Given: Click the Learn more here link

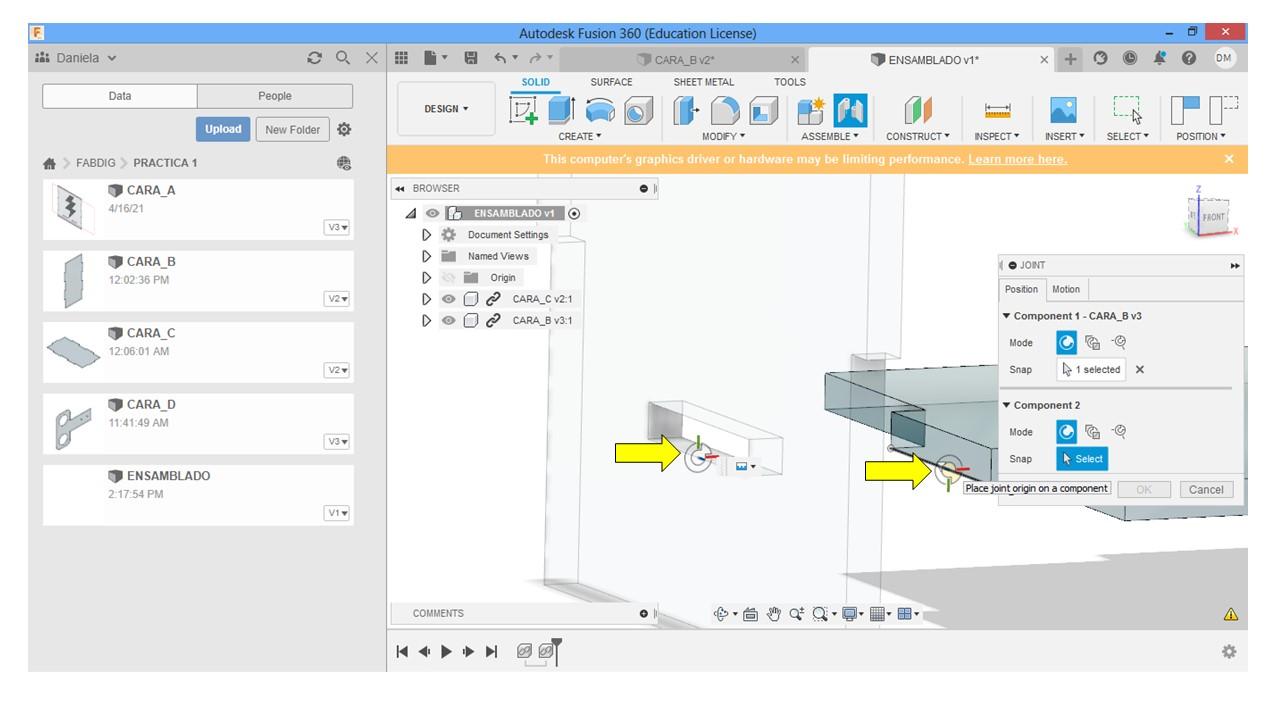Looking at the screenshot, I should pos(1017,159).
